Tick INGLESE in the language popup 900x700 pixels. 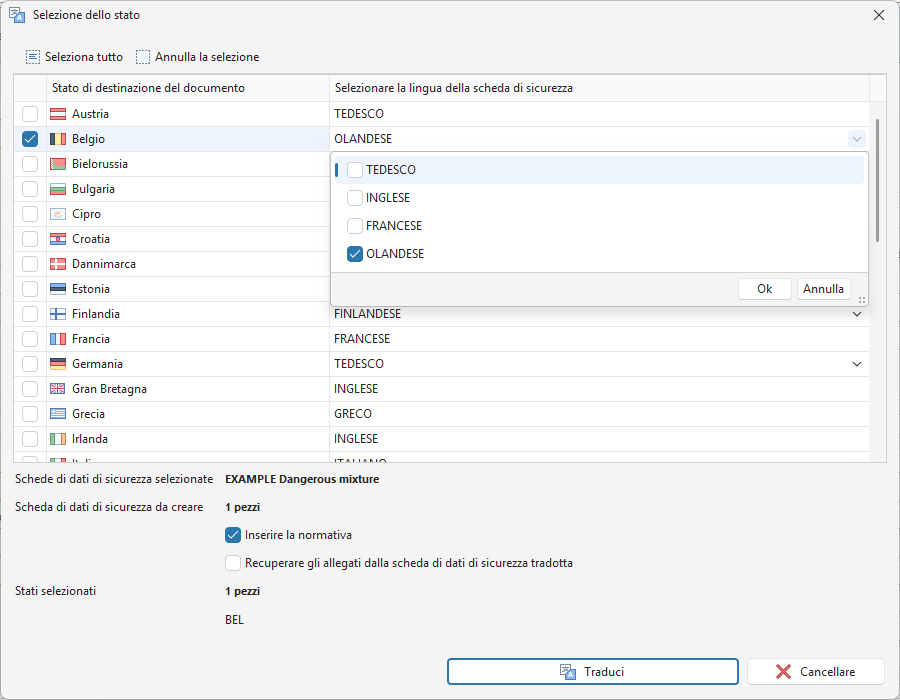355,198
